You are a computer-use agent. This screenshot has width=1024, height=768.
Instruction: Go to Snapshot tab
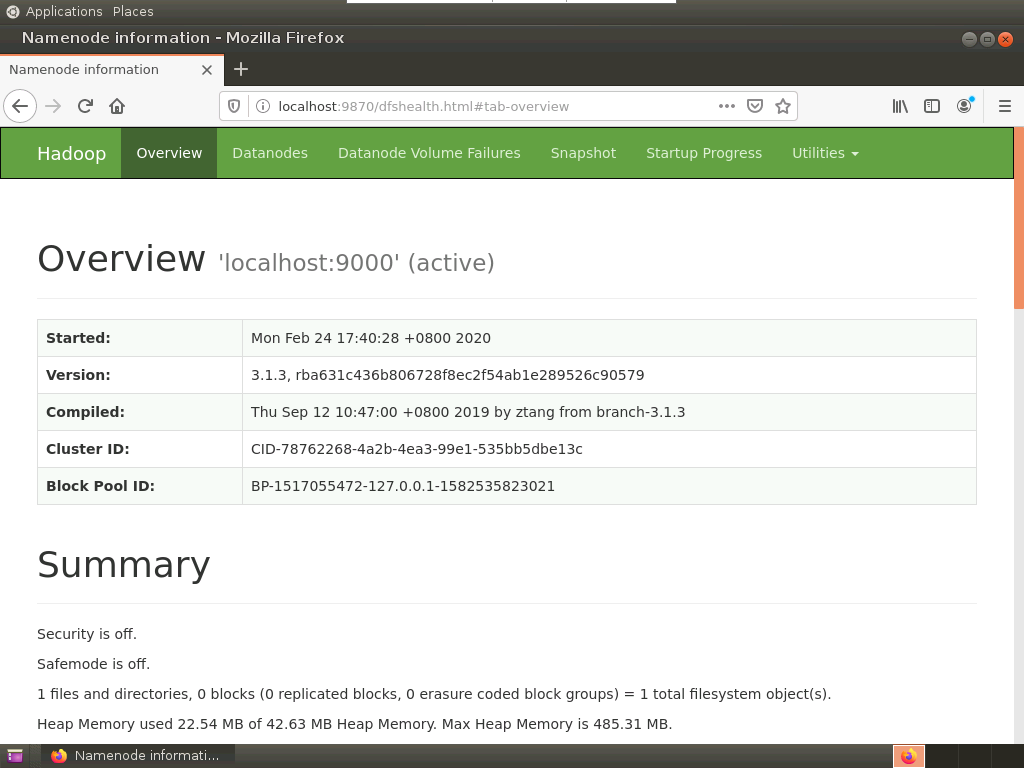coord(583,153)
